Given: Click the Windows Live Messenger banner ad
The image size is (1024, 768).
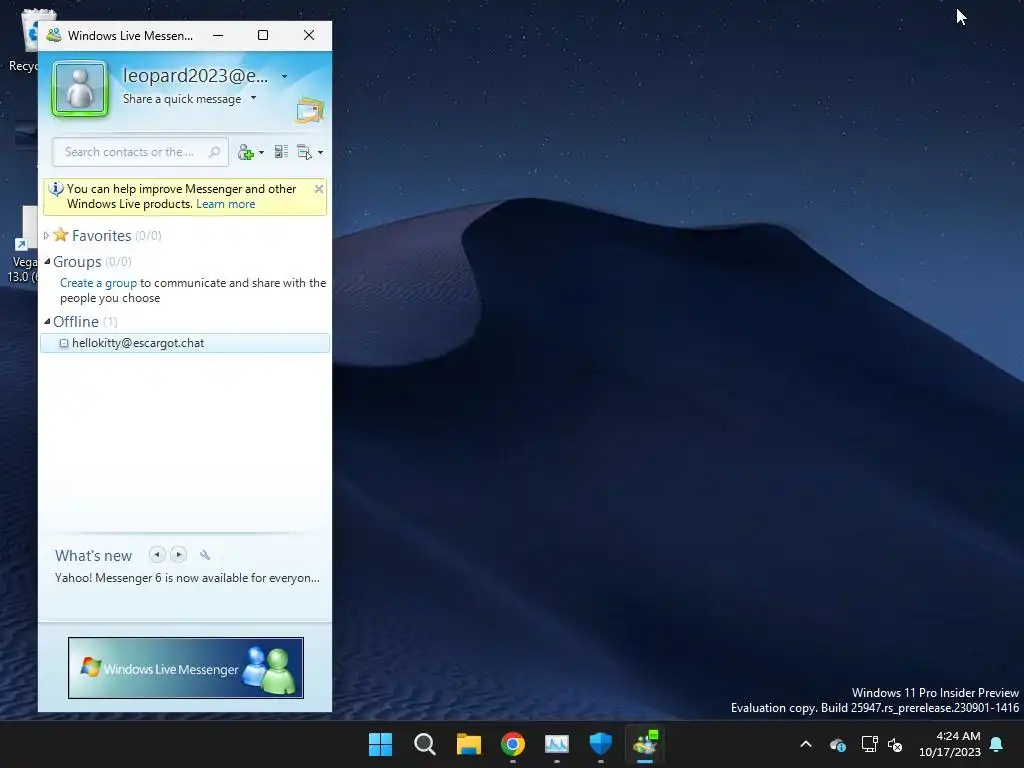Looking at the screenshot, I should (185, 668).
